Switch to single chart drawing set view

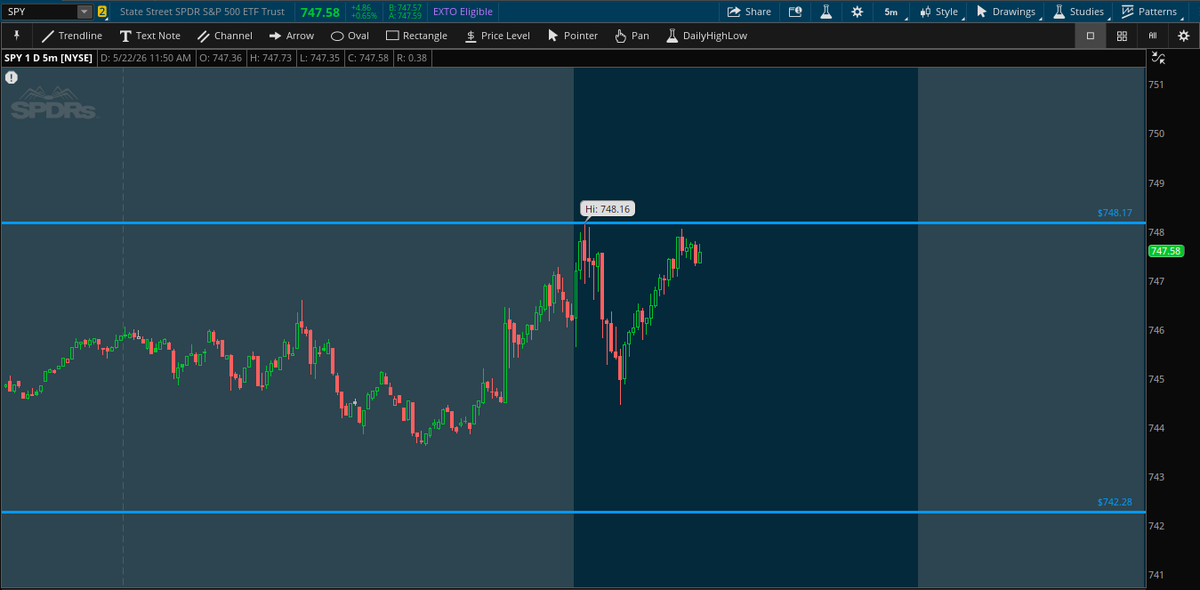pos(1090,35)
